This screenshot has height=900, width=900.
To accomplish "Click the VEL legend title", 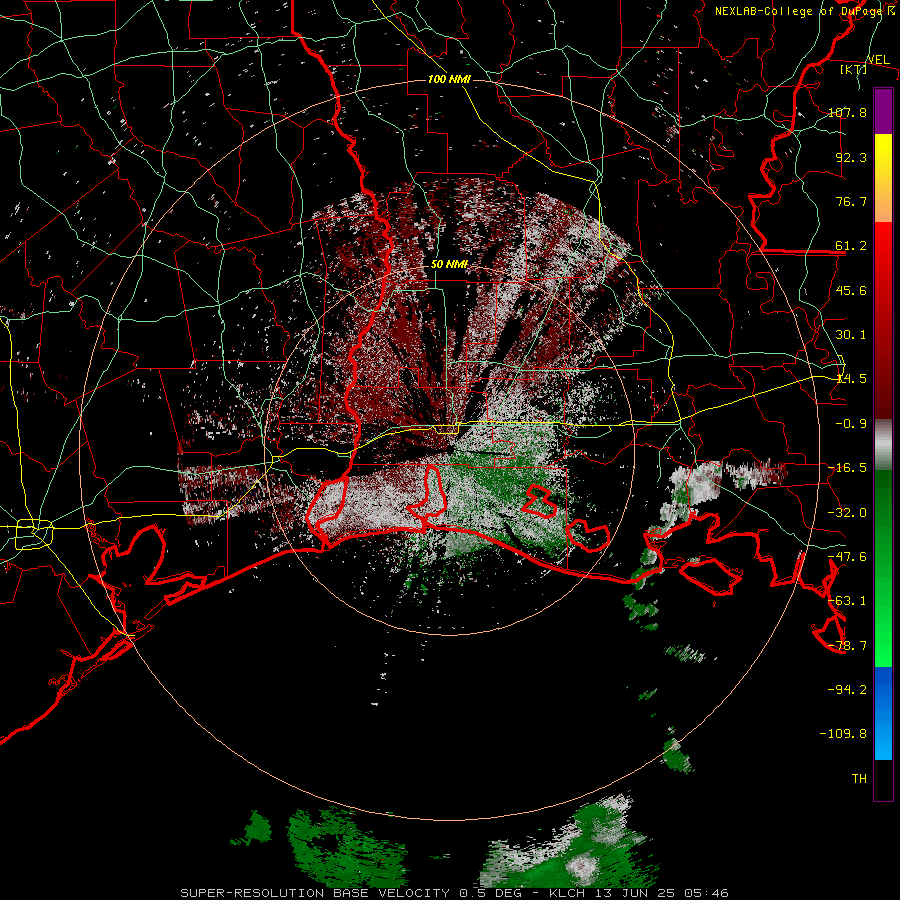I will click(878, 60).
